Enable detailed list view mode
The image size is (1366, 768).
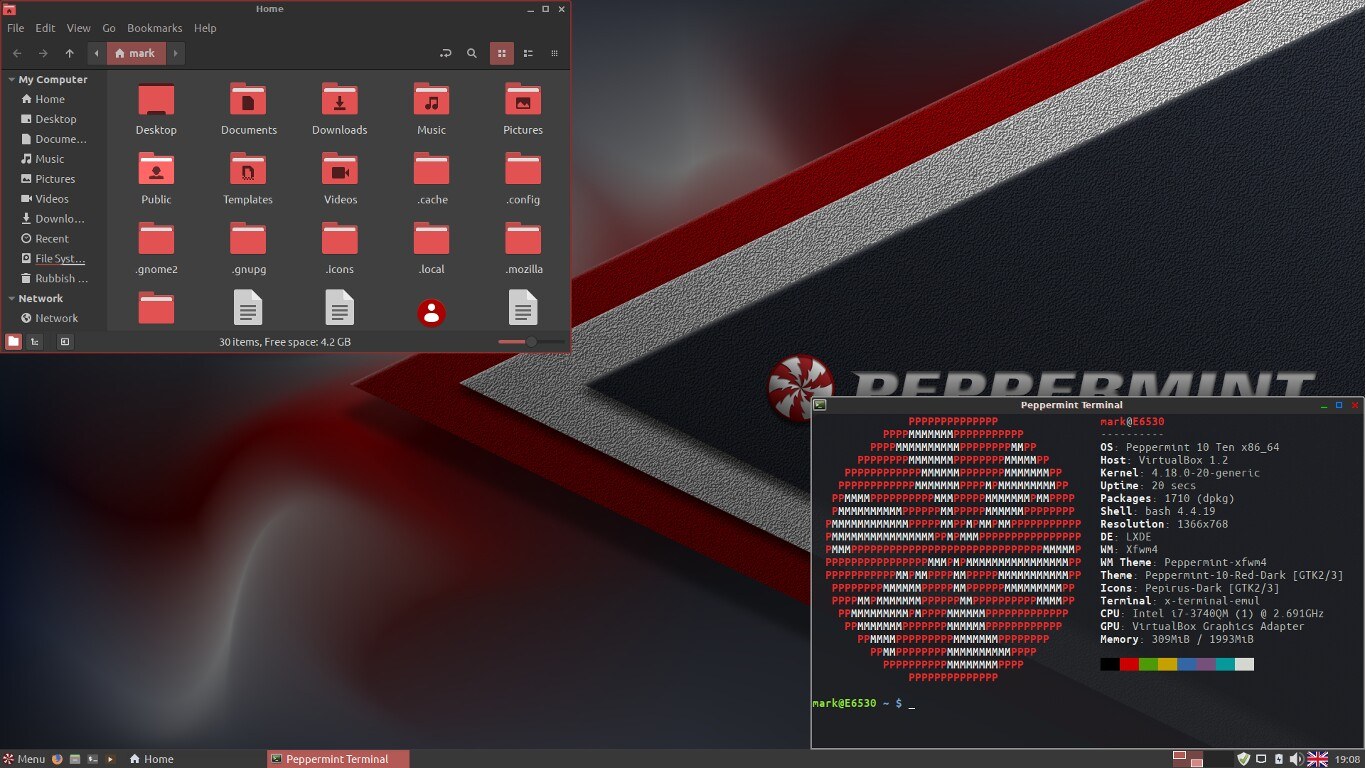pyautogui.click(x=528, y=53)
